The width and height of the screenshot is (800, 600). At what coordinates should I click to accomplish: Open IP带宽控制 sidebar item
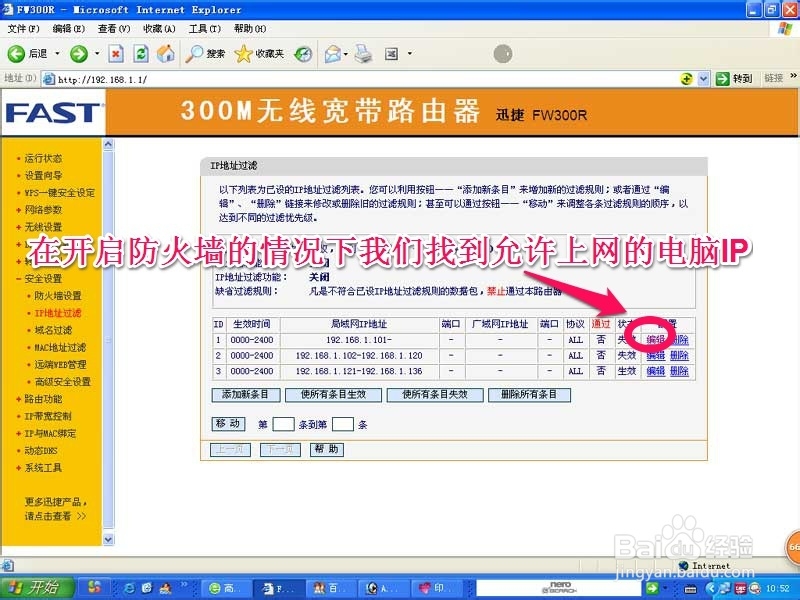pos(48,416)
